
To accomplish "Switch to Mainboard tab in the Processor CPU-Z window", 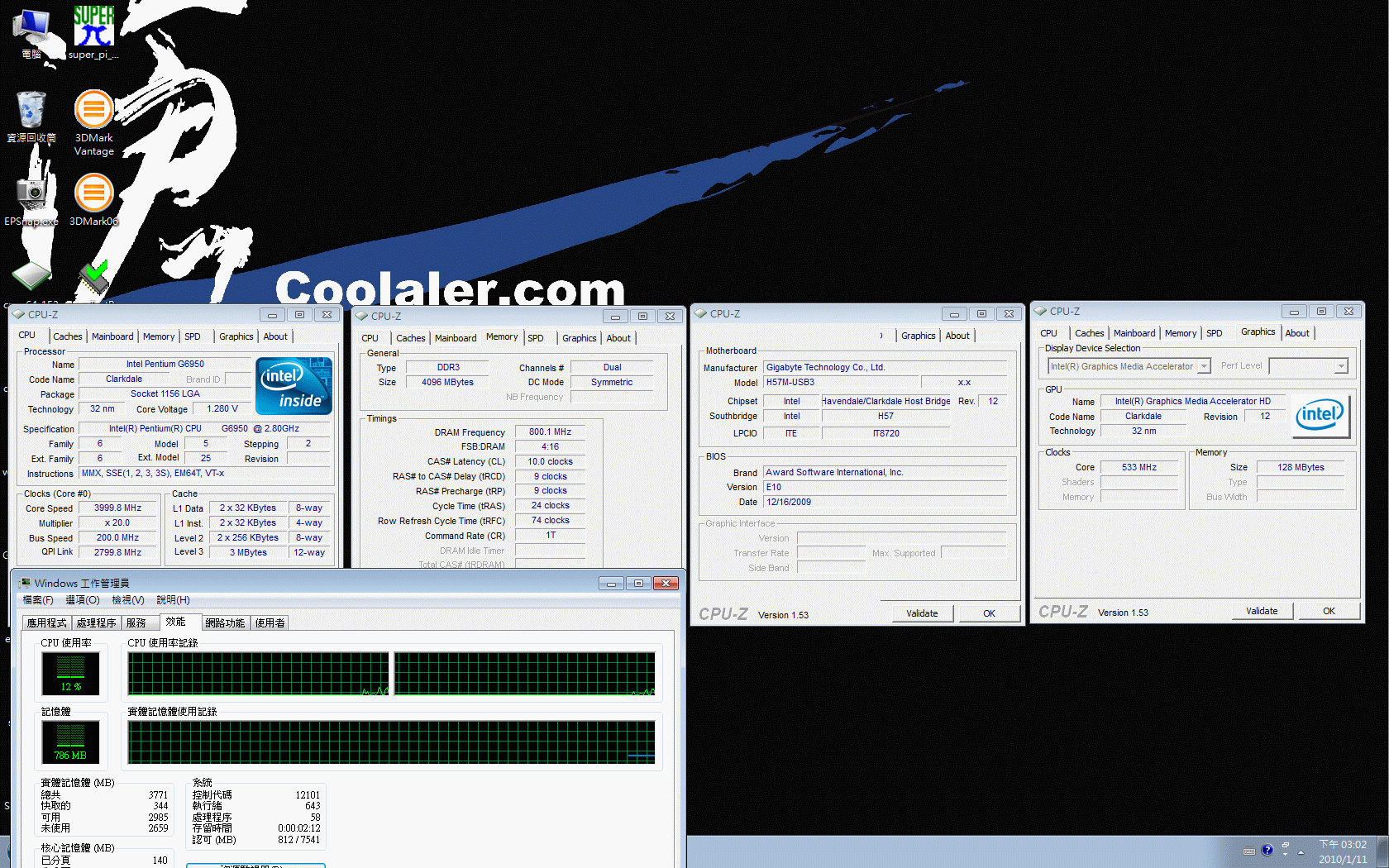I will click(112, 336).
